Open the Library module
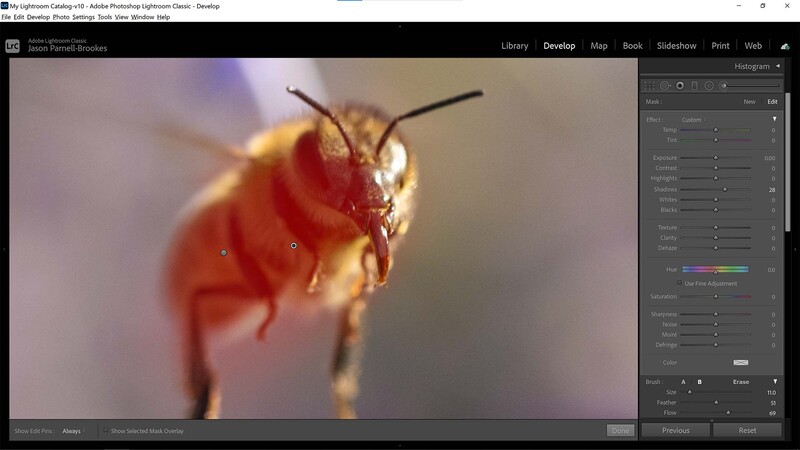This screenshot has height=450, width=800. 514,45
